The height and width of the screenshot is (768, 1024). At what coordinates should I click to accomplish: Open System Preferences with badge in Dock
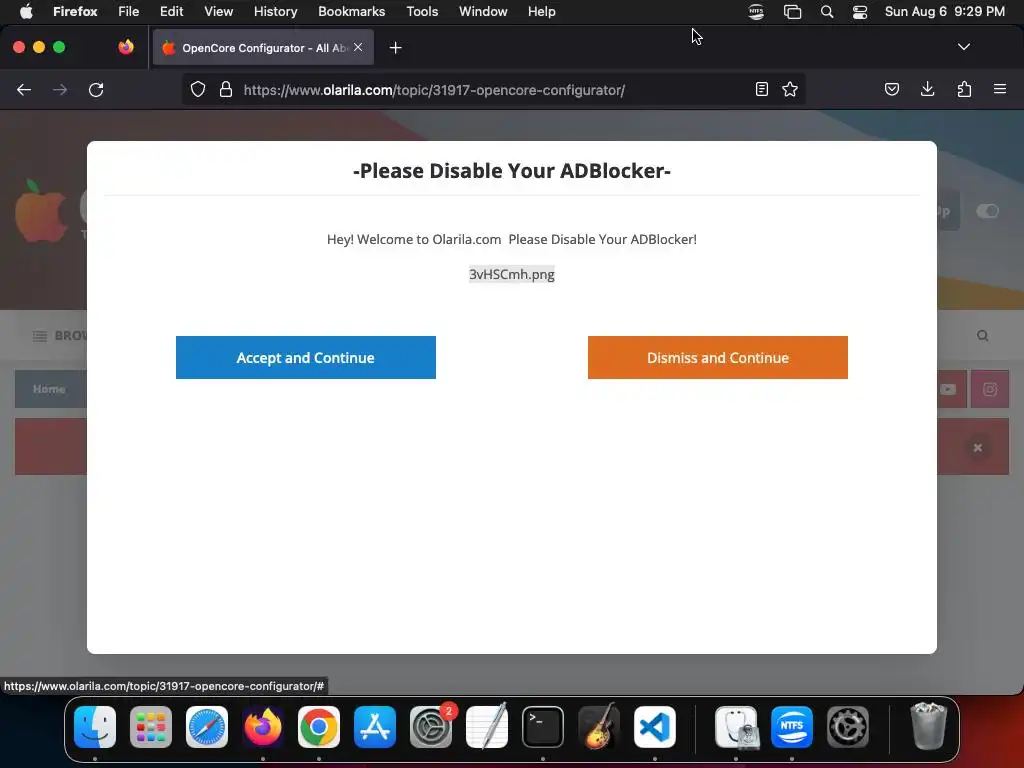click(x=431, y=727)
